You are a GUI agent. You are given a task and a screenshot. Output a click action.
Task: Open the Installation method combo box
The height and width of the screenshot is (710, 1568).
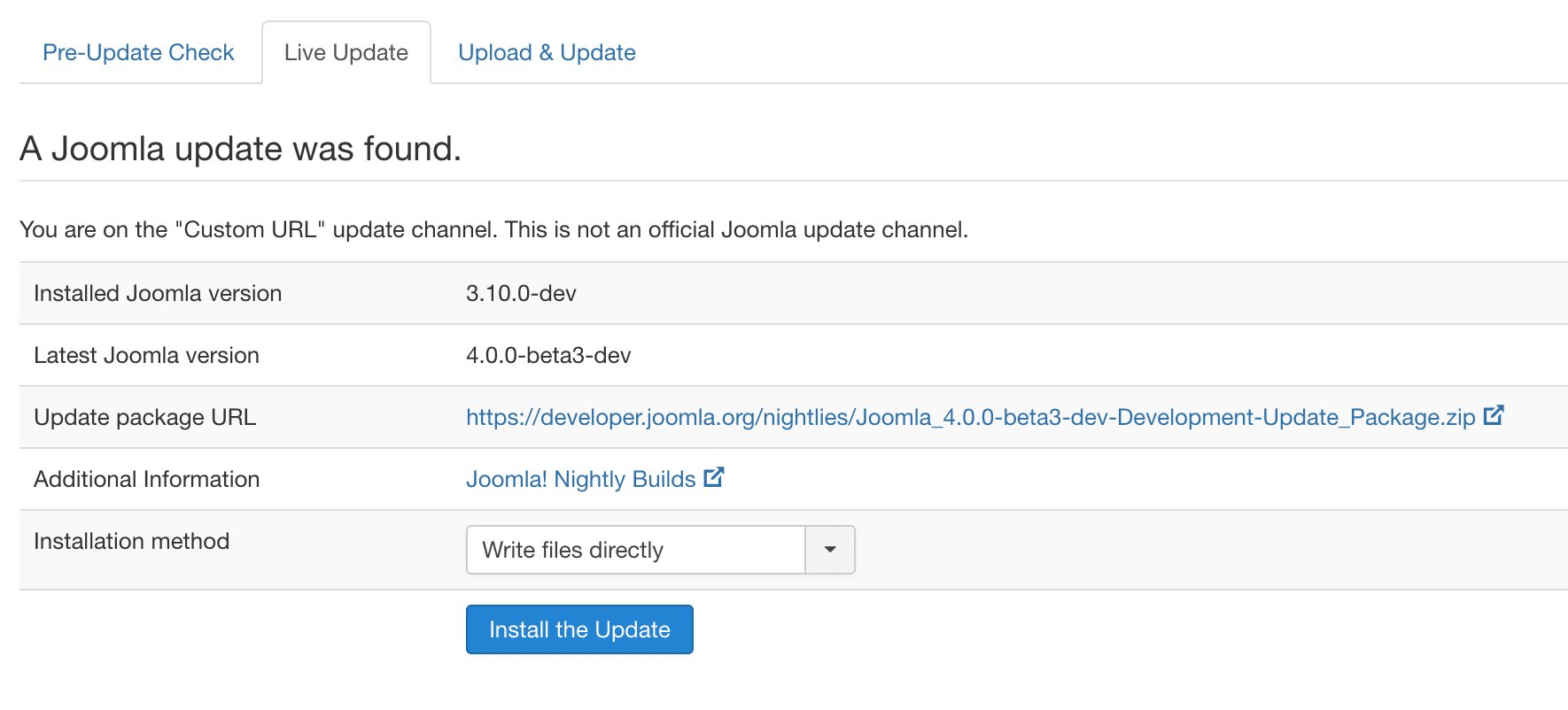click(x=660, y=550)
